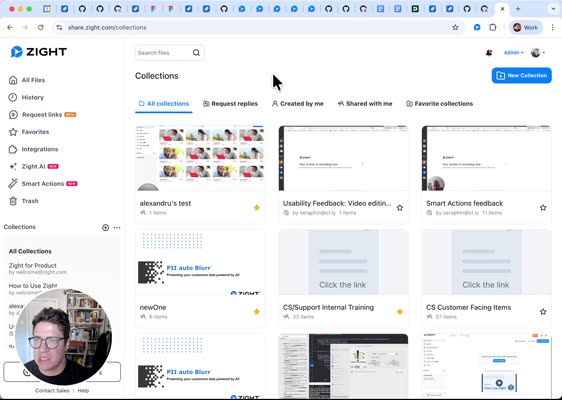Open Zight AI section
The image size is (562, 400).
[x=33, y=166]
